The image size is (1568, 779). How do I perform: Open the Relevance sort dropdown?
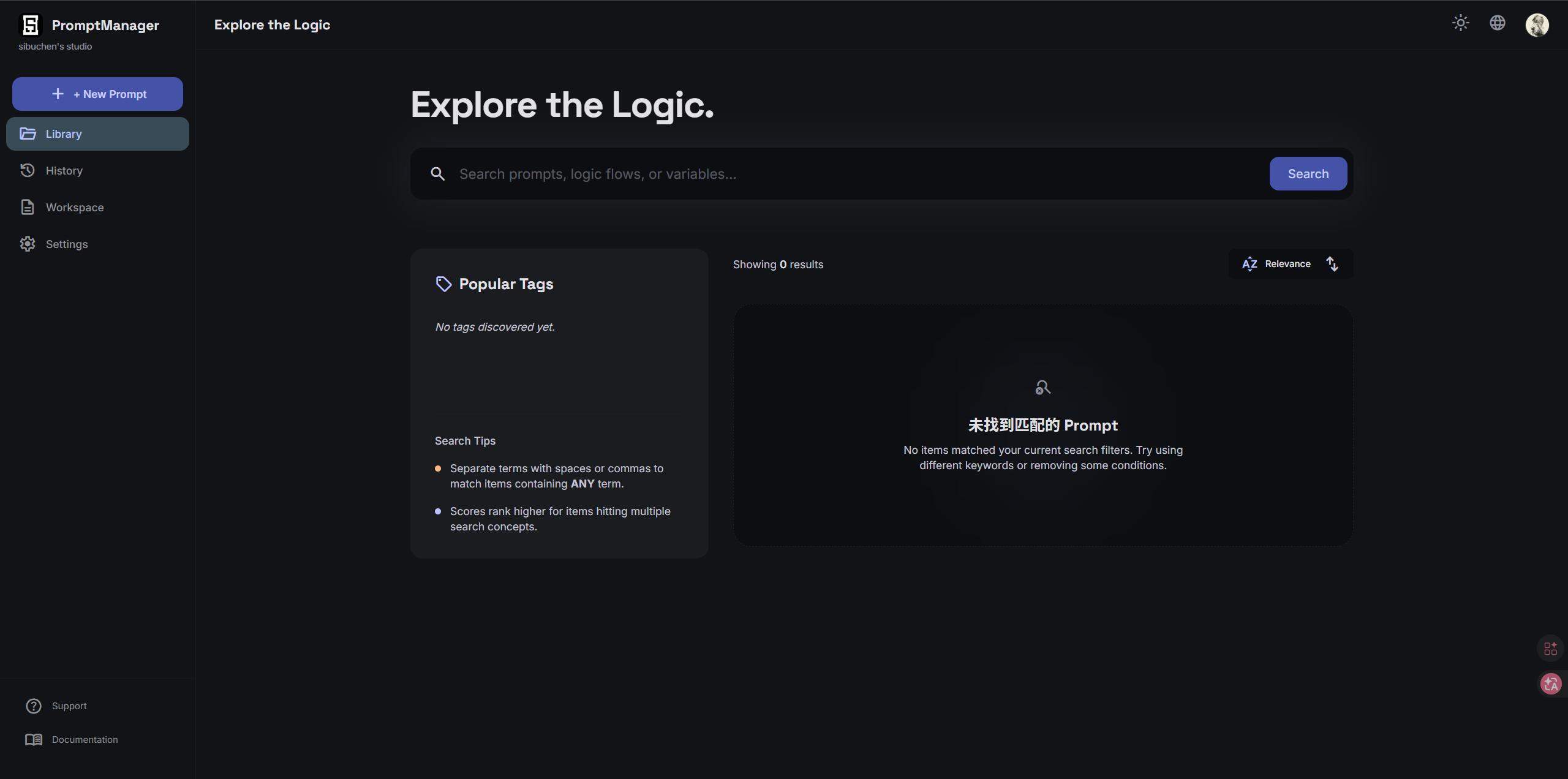coord(1287,264)
